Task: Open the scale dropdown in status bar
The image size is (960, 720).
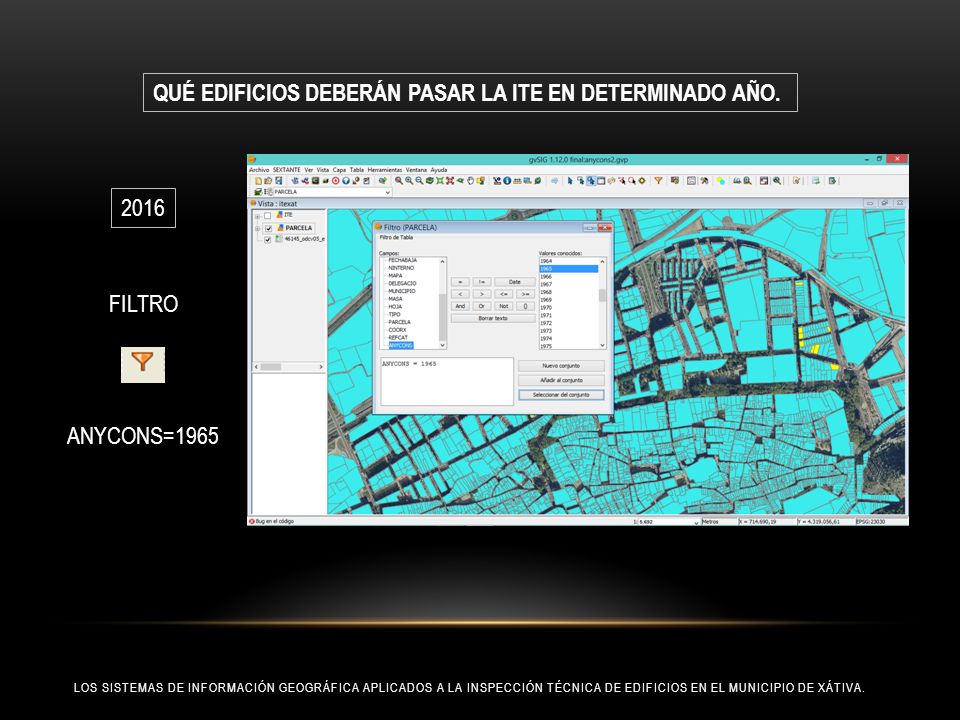Action: coord(696,522)
